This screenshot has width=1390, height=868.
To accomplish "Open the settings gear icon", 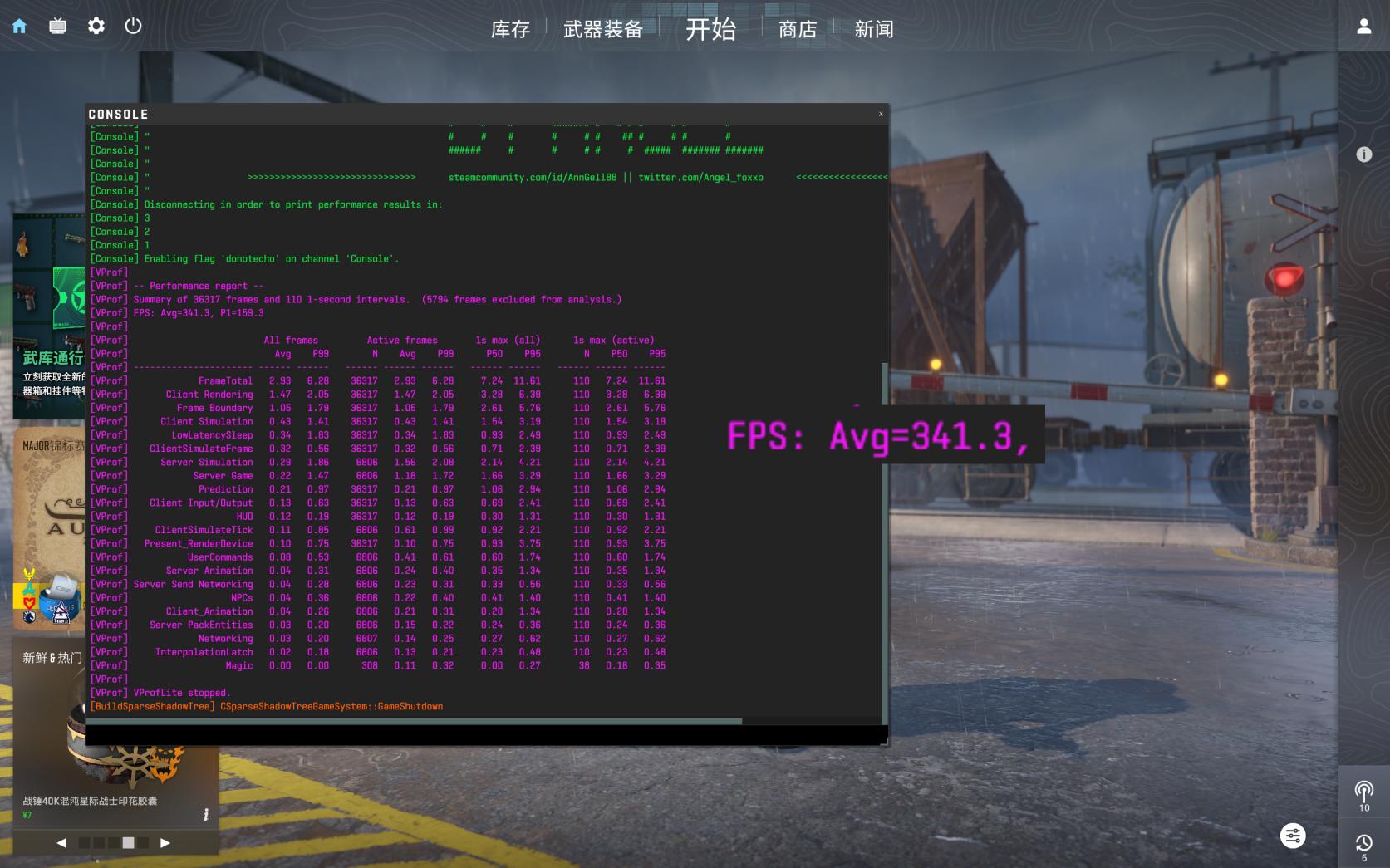I will (96, 26).
